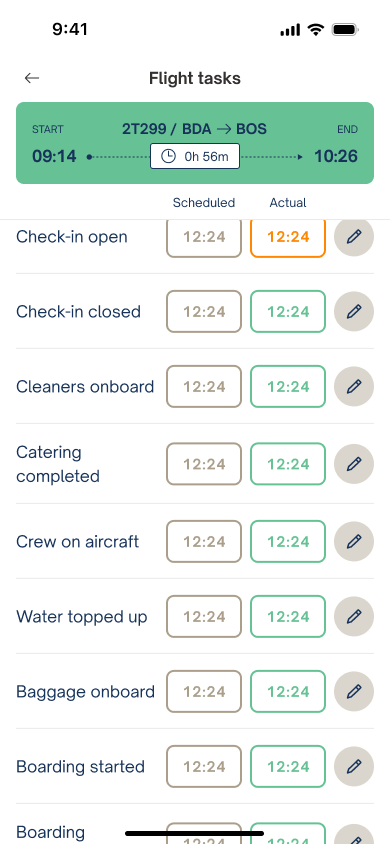
Task: Select actual time for Baggage onboard
Action: click(288, 691)
